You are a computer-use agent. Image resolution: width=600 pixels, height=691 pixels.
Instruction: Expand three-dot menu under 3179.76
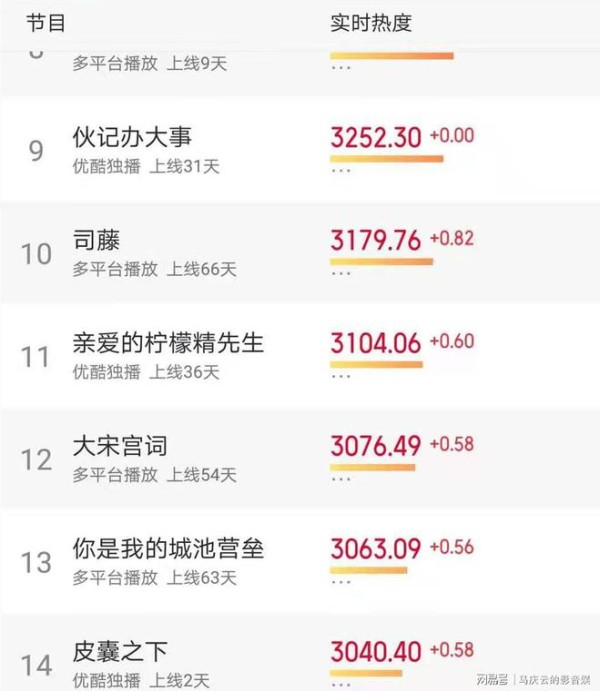(341, 273)
